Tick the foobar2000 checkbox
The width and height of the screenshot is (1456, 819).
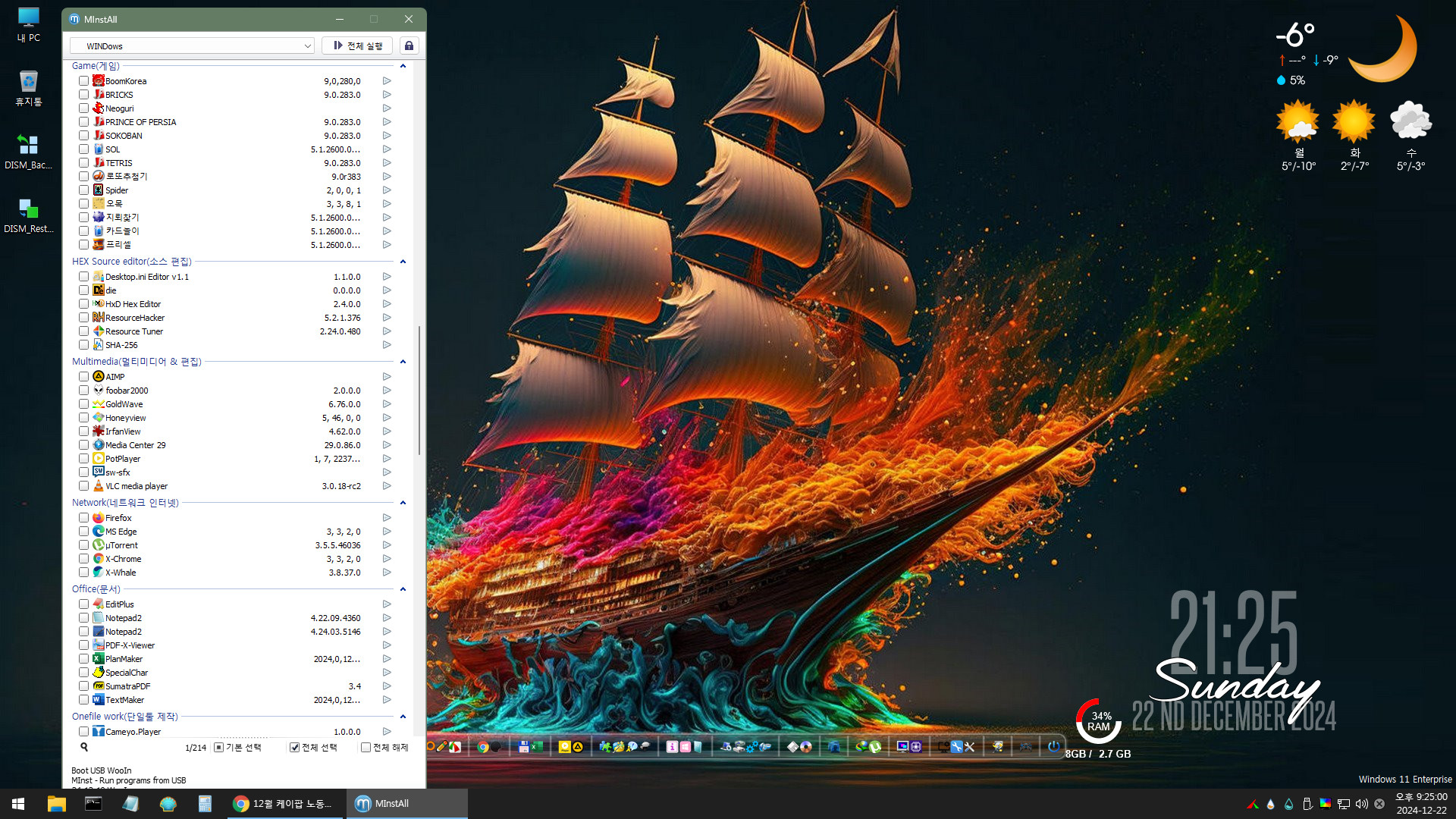point(84,391)
